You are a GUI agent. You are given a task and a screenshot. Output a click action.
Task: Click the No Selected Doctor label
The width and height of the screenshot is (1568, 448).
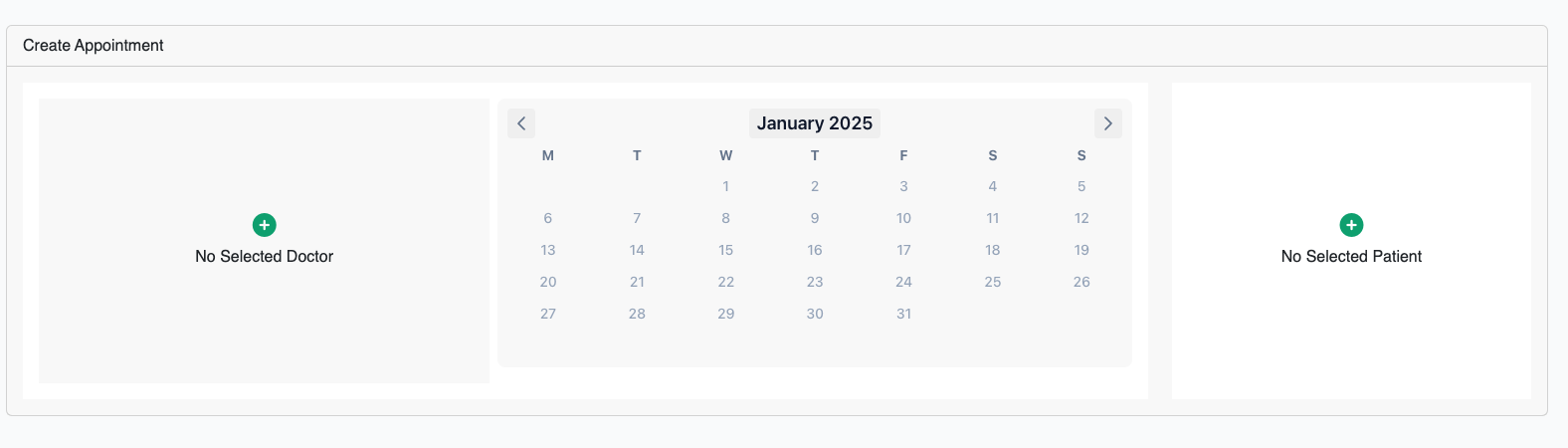(x=265, y=257)
